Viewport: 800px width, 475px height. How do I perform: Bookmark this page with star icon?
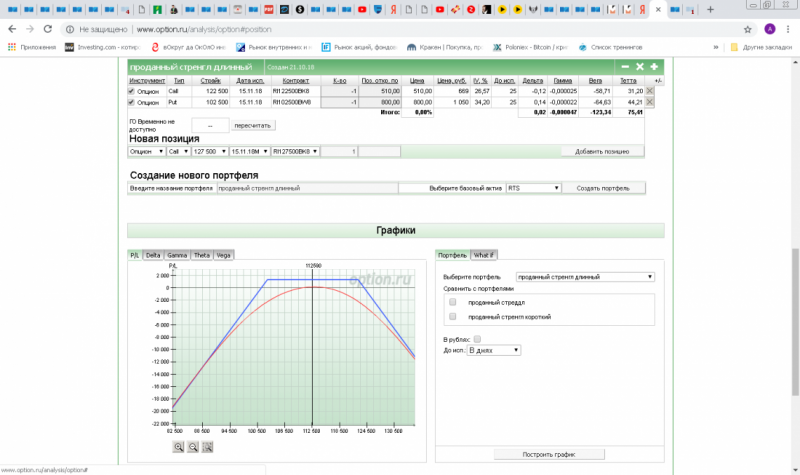click(747, 29)
